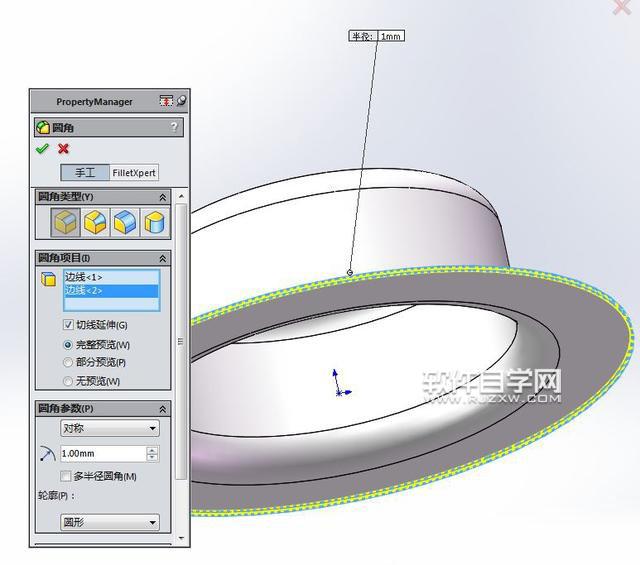Select 部分预览 partial preview radio button
This screenshot has width=640, height=565.
coord(68,362)
